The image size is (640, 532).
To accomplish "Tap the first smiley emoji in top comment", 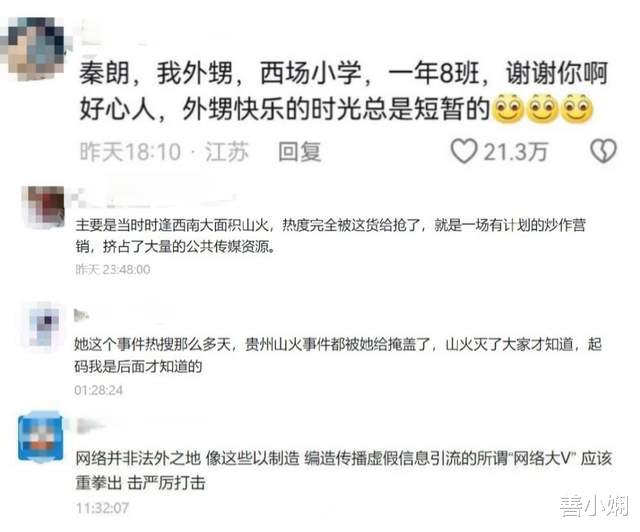I will (x=509, y=108).
